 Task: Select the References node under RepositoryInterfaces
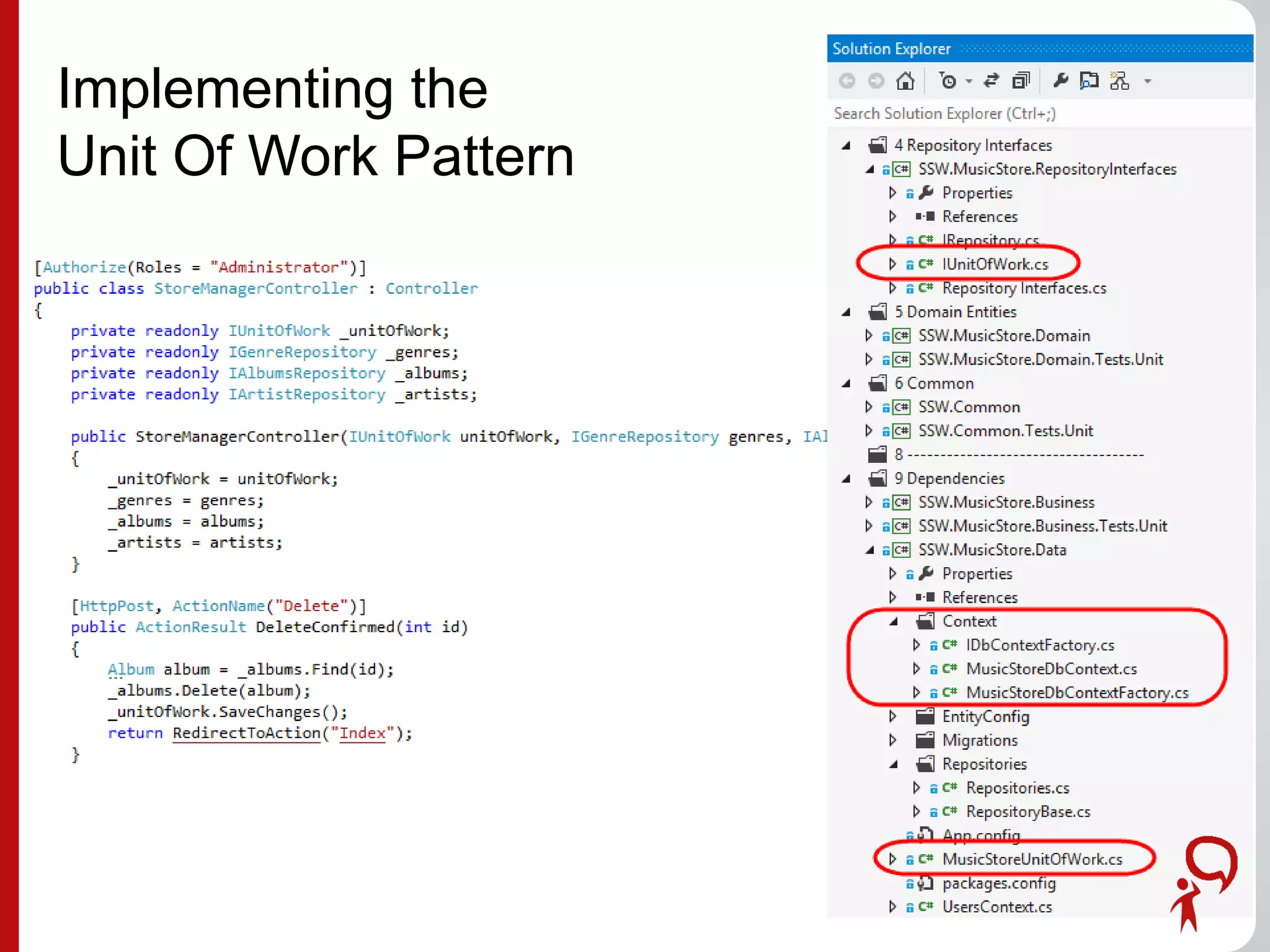pyautogui.click(x=980, y=217)
